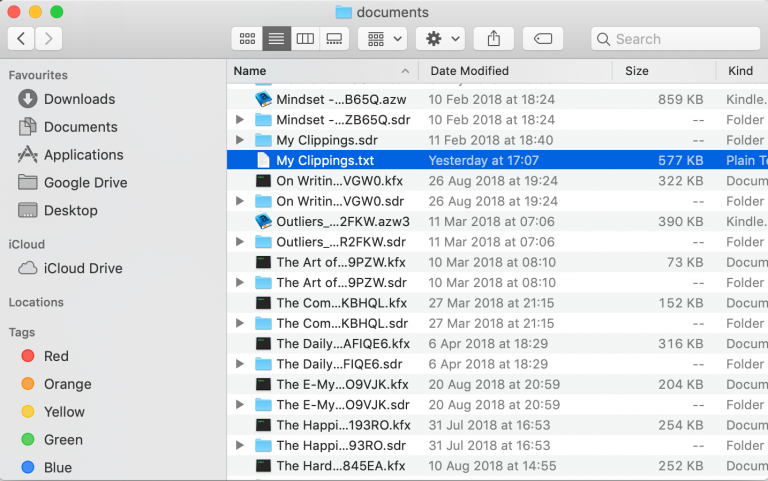This screenshot has width=768, height=481.
Task: Go back with the left chevron button
Action: pos(21,39)
